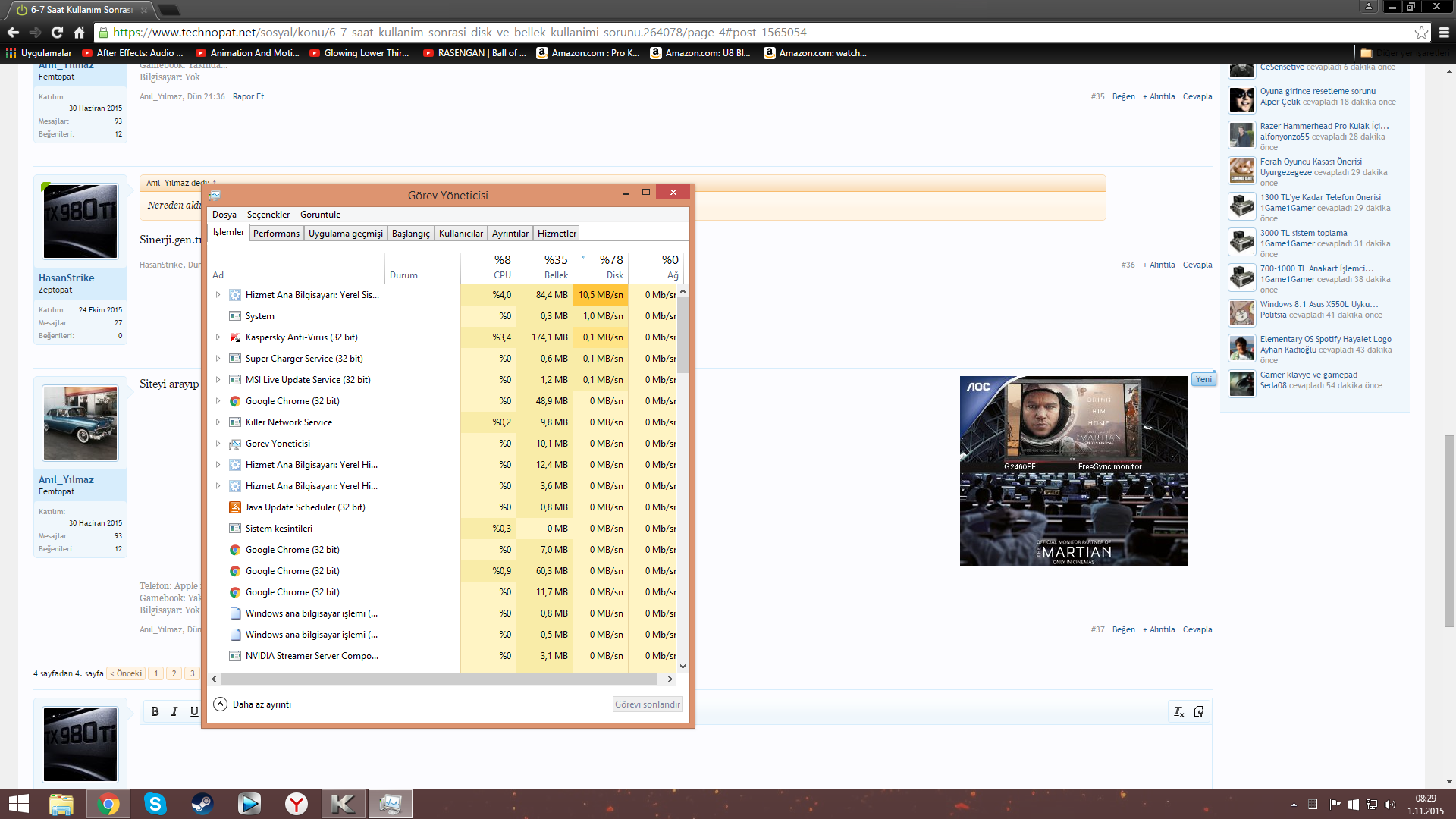This screenshot has width=1456, height=819.
Task: Open the Uygulamalar apps shortcut
Action: pos(39,53)
